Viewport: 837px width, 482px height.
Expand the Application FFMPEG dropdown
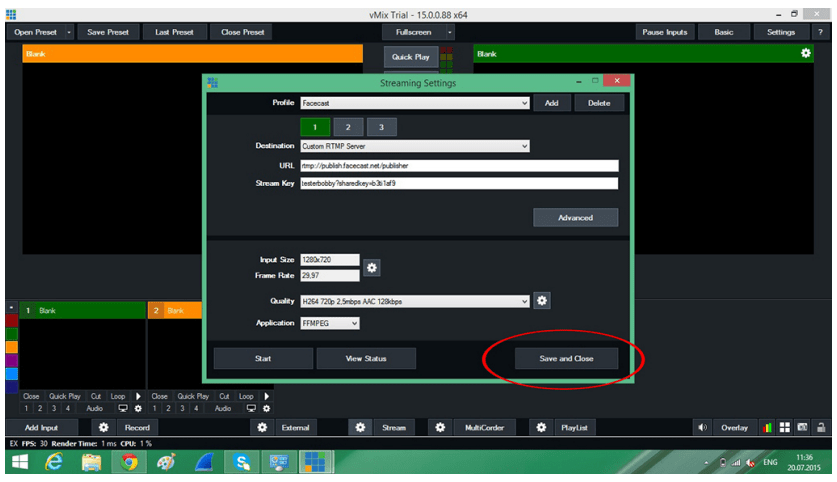(x=354, y=323)
